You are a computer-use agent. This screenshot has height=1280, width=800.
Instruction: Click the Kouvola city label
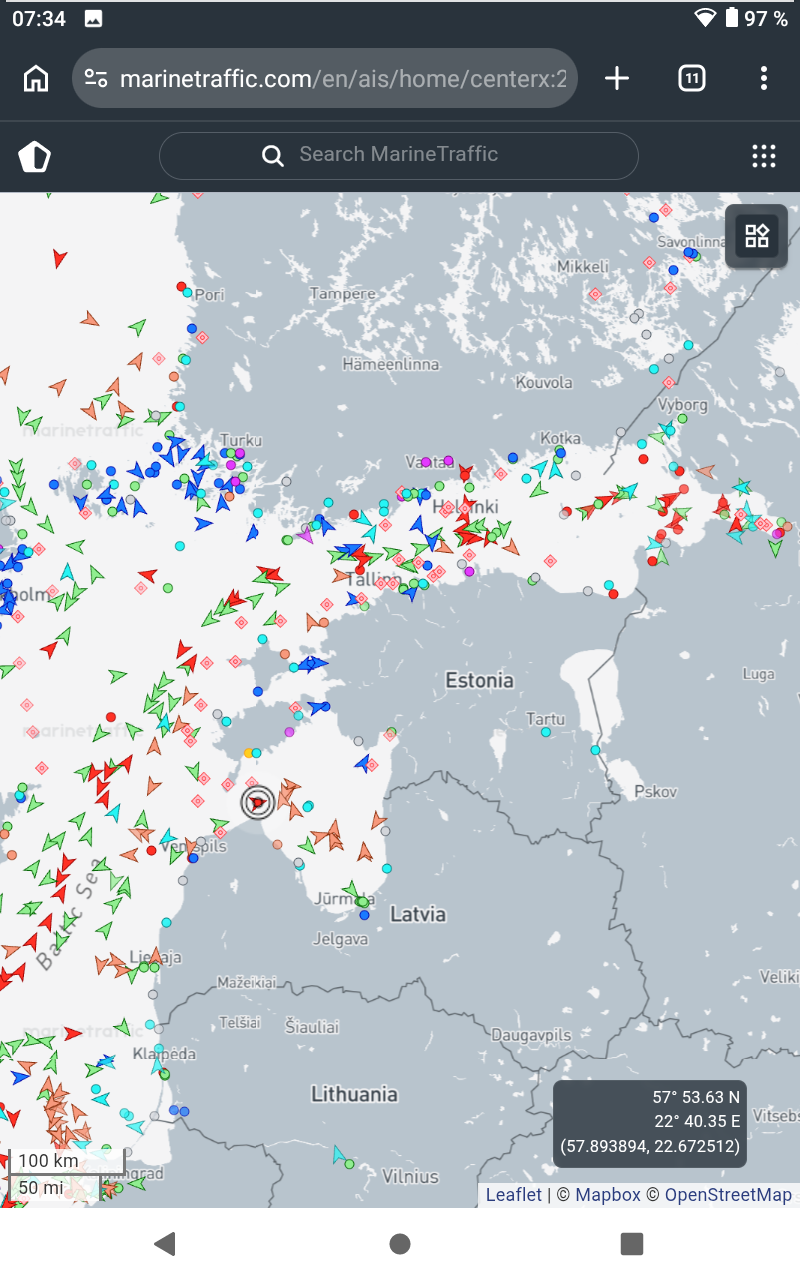coord(544,382)
